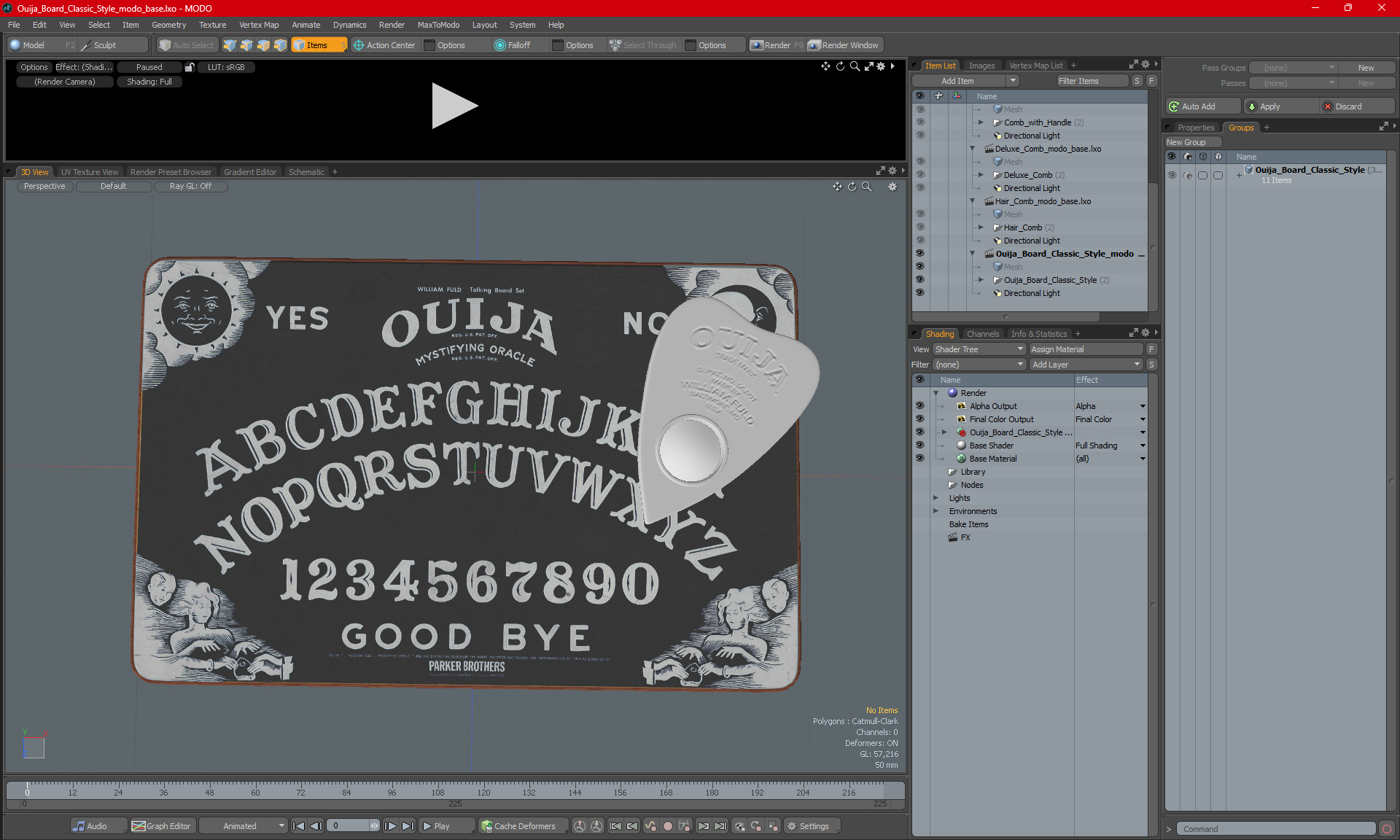The height and width of the screenshot is (840, 1400).
Task: Click the Render Window icon button
Action: pos(844,45)
